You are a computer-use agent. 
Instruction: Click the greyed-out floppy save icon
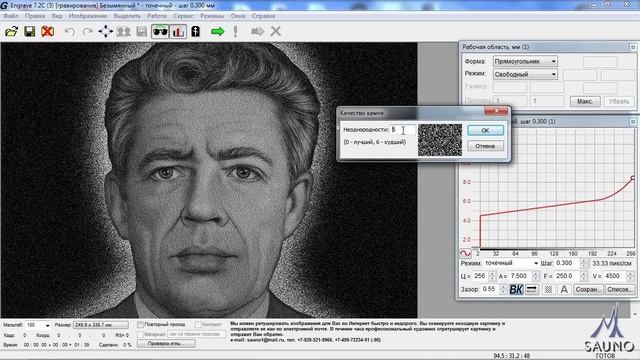[141, 31]
